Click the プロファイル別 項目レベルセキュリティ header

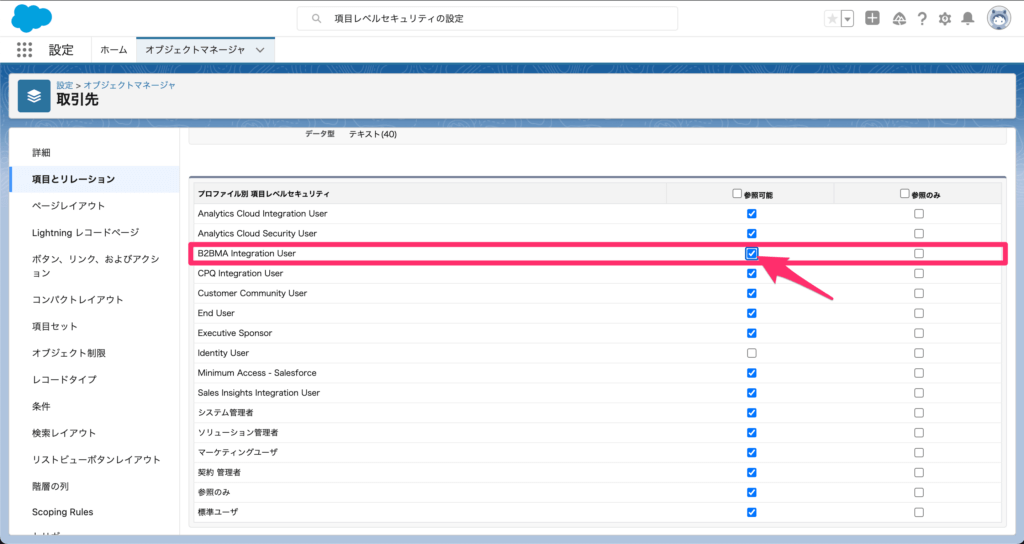point(263,194)
